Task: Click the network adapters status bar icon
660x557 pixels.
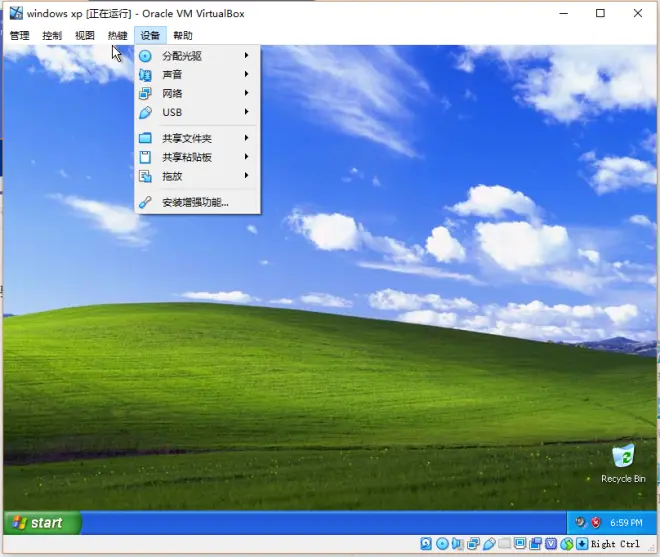Action: pyautogui.click(x=473, y=544)
